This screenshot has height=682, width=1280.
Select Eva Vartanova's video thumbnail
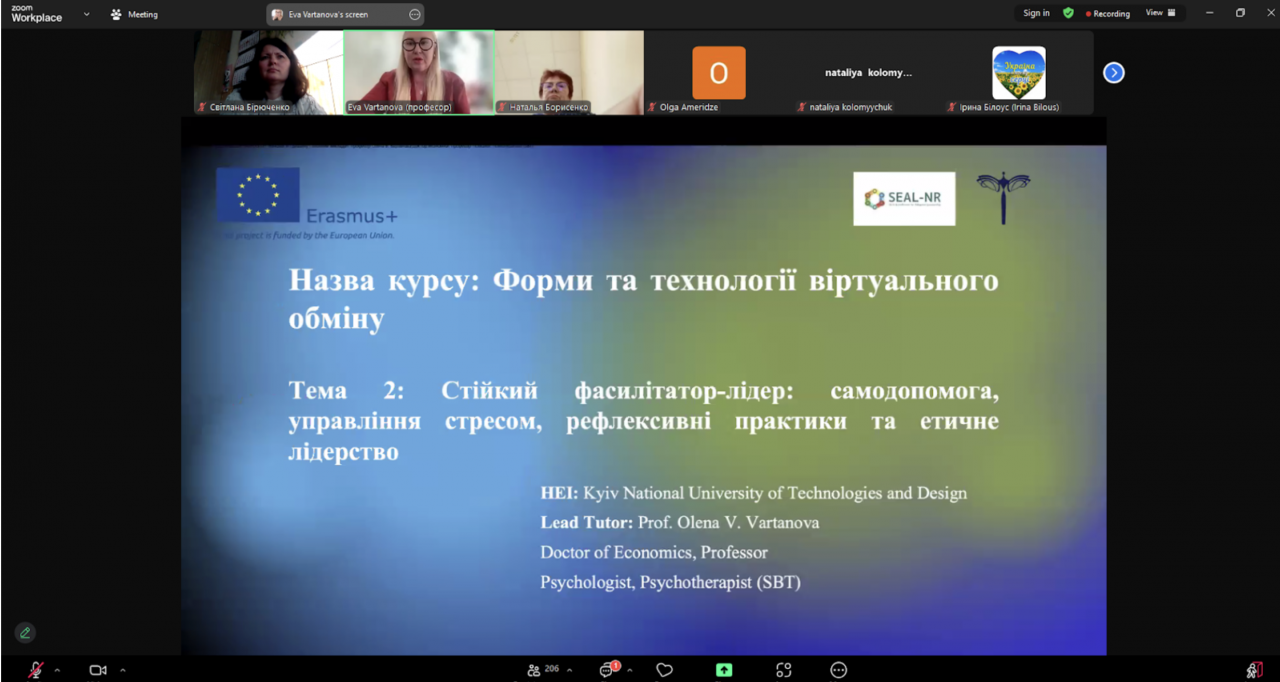pos(419,72)
